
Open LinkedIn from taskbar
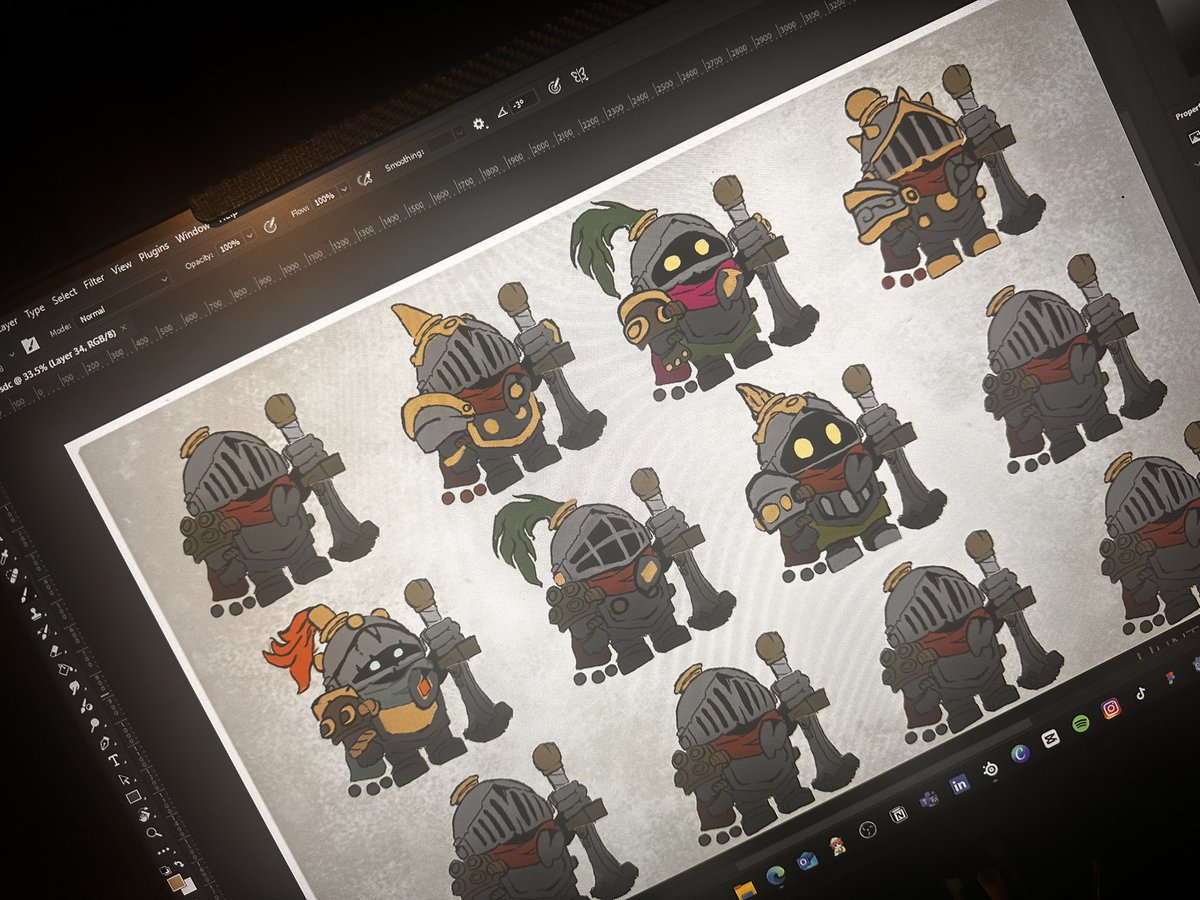pyautogui.click(x=960, y=784)
